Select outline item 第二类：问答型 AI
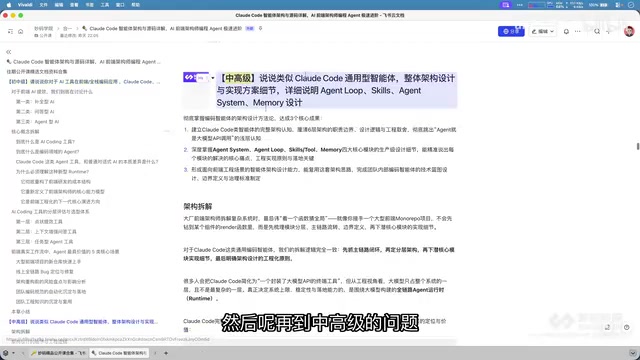The width and height of the screenshot is (640, 360). coord(35,111)
